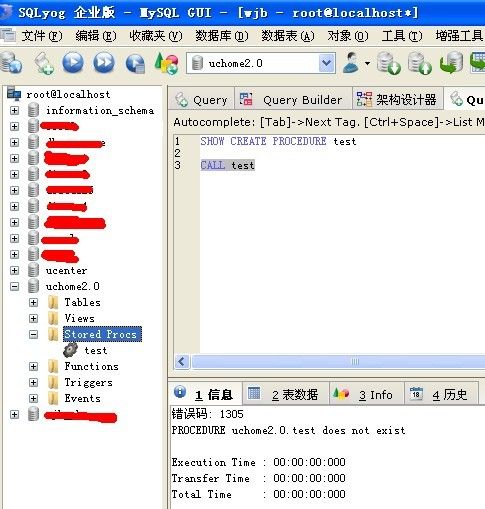Open the 对象(O) menu
The width and height of the screenshot is (485, 509).
pos(348,36)
